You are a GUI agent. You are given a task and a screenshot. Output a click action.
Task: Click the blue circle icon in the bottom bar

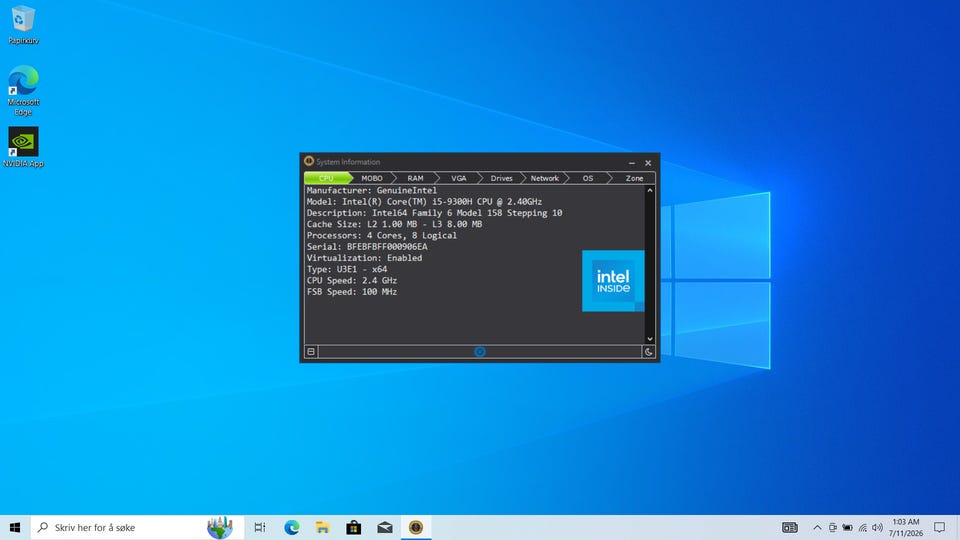pyautogui.click(x=480, y=352)
